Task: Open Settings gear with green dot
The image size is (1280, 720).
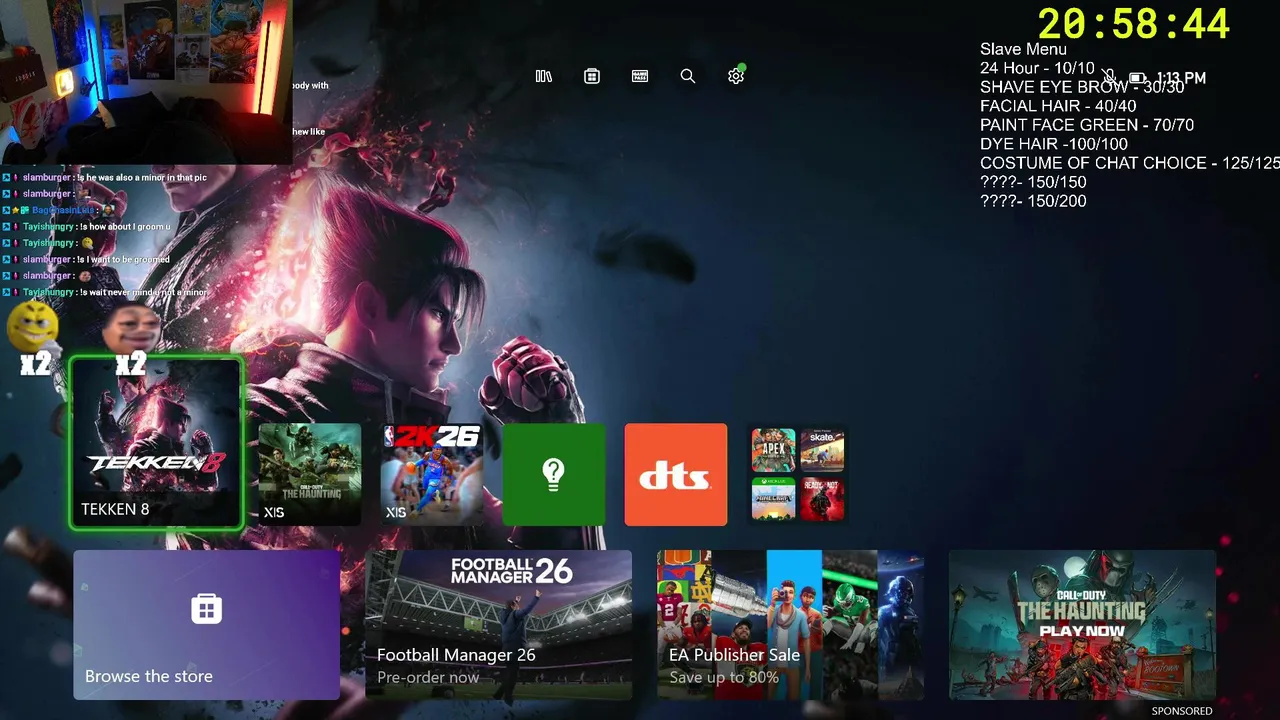Action: (x=736, y=76)
